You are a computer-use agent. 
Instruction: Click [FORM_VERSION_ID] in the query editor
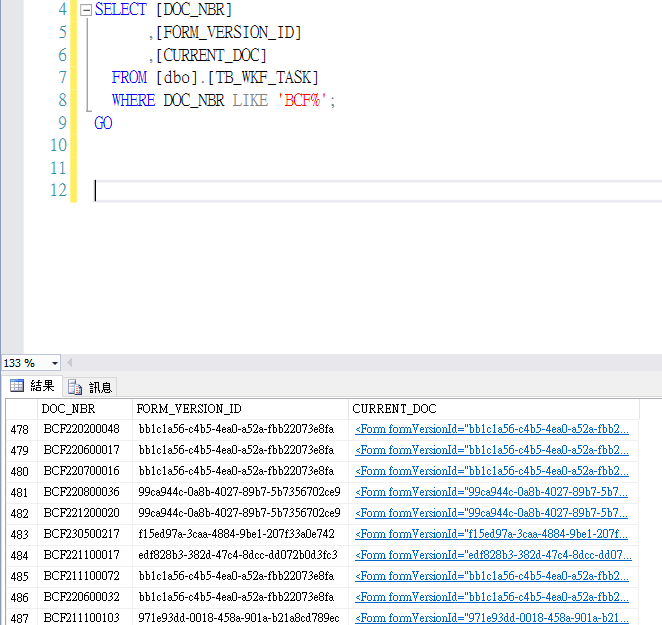coord(228,33)
